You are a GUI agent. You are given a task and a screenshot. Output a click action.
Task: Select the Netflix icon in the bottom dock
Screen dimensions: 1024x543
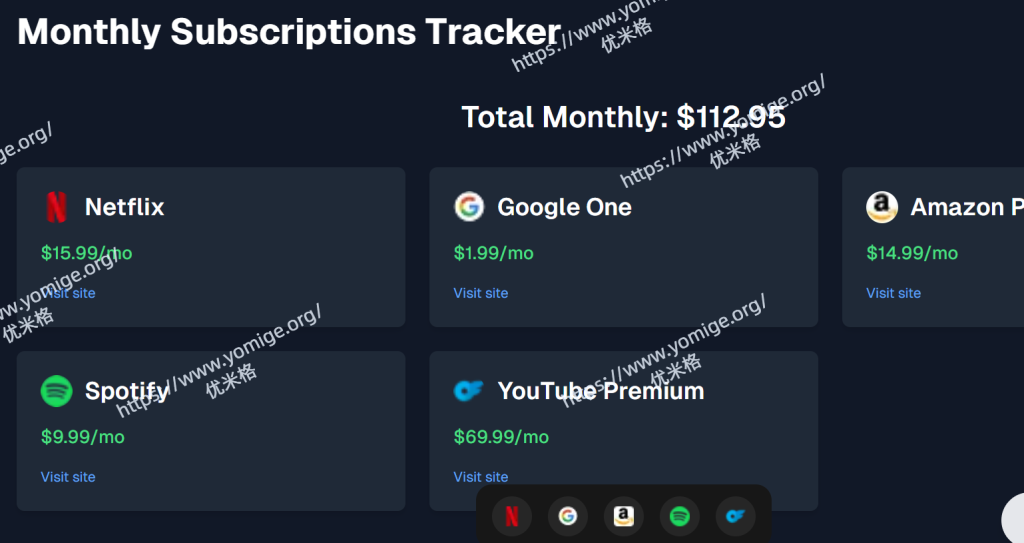point(512,516)
